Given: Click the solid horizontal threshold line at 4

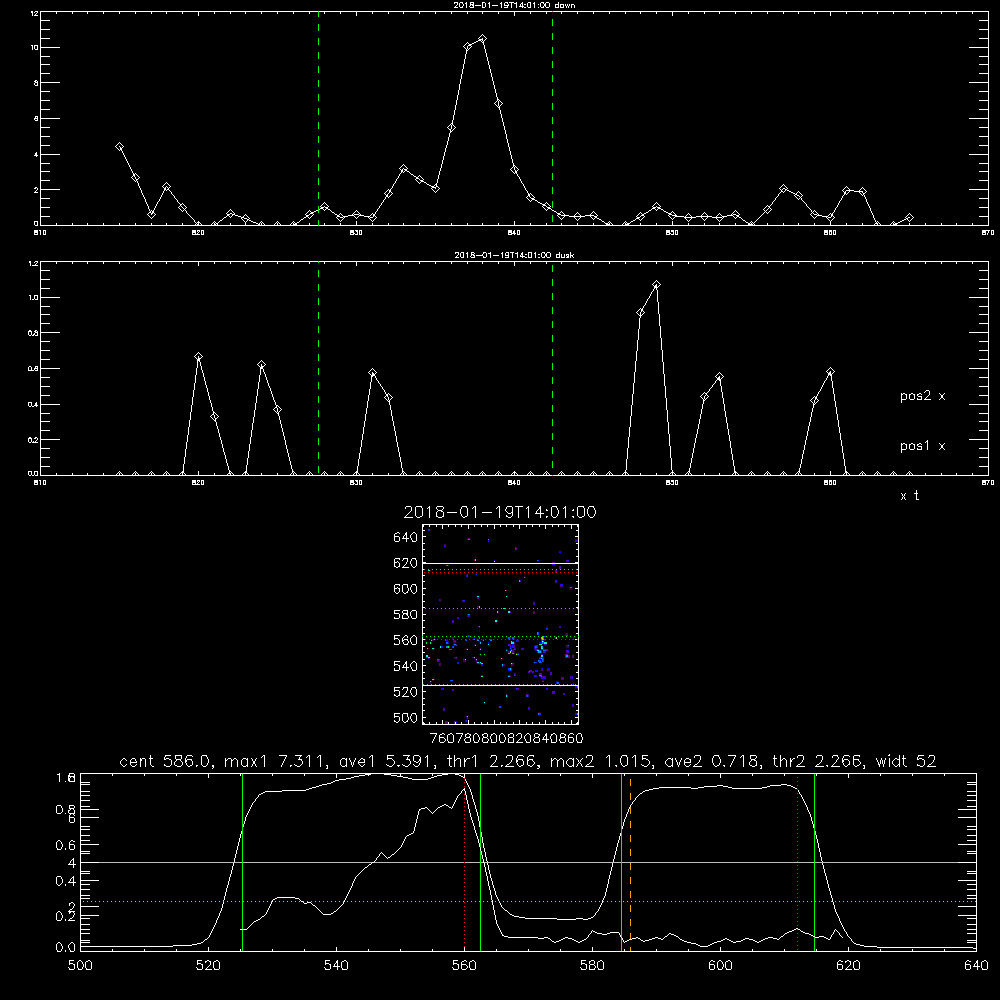Looking at the screenshot, I should (x=528, y=862).
